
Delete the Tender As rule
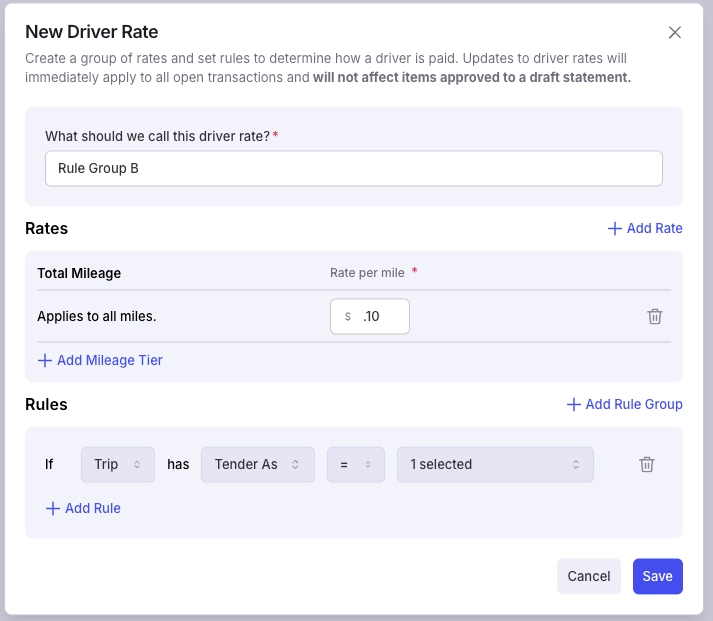(x=647, y=464)
